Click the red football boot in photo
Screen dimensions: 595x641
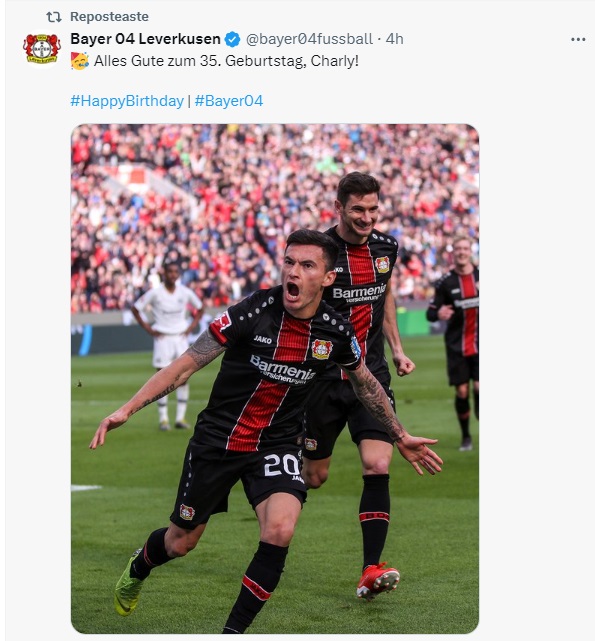[378, 581]
